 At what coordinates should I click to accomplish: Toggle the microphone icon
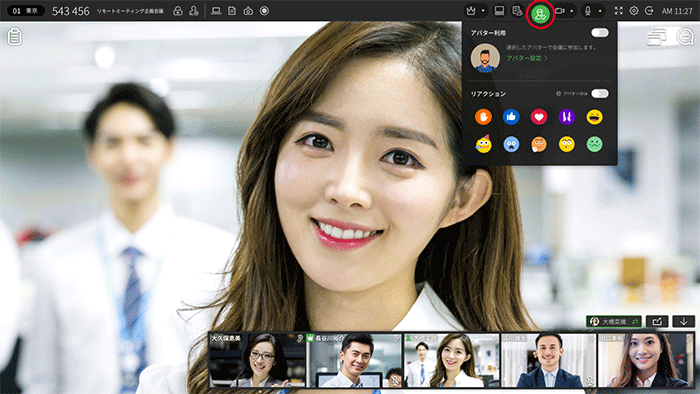[588, 11]
